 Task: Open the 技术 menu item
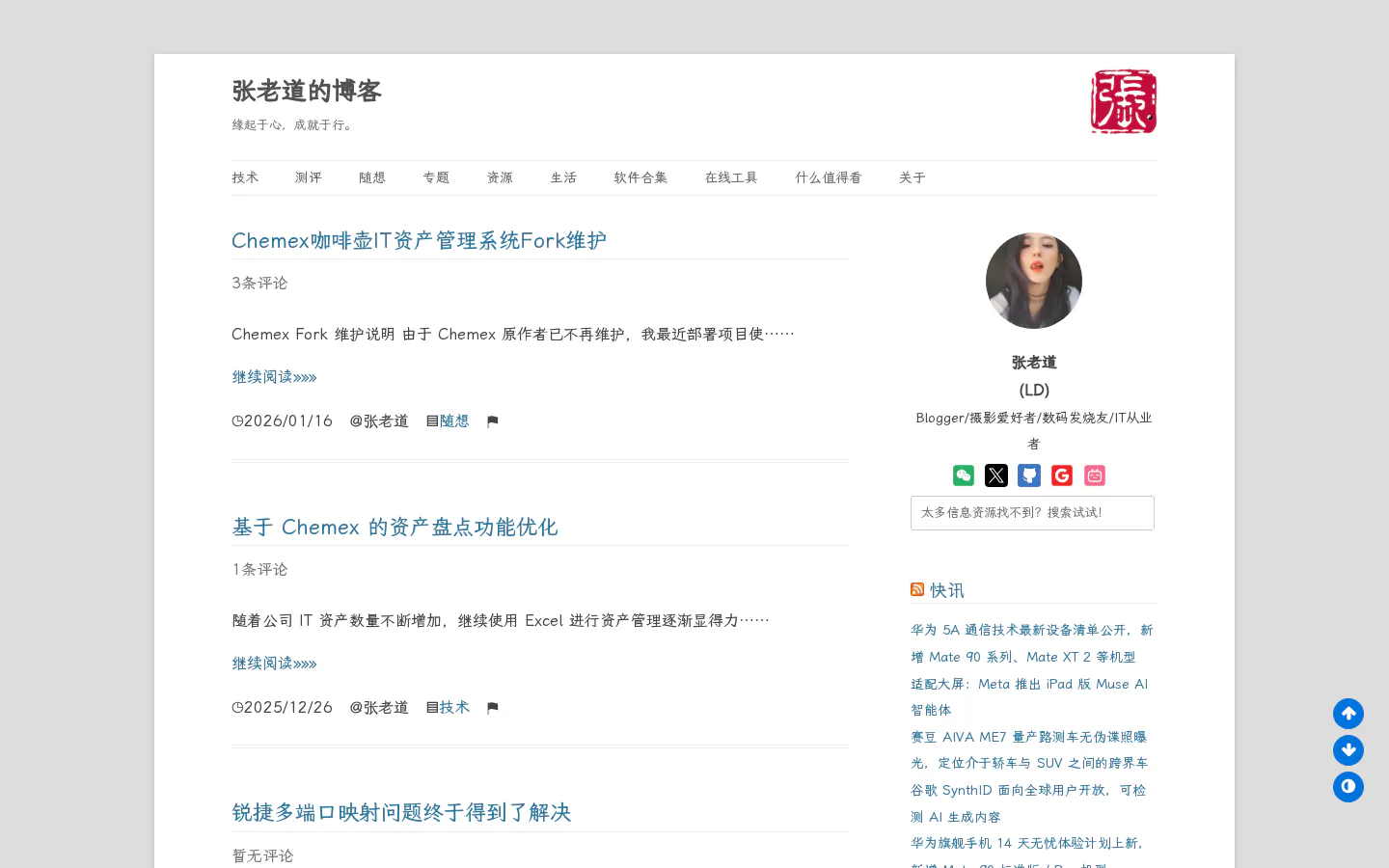tap(245, 177)
